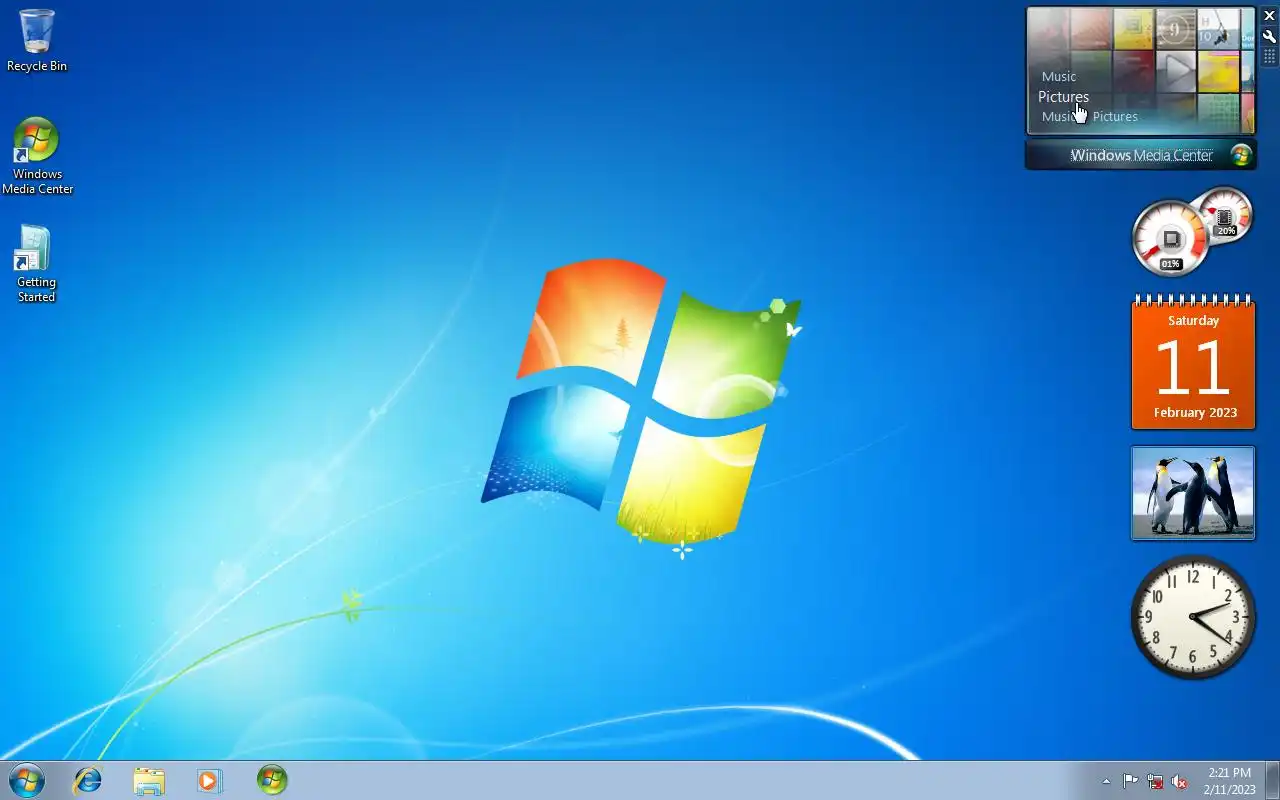Click the Windows logo on Media Center gadget
Viewport: 1280px width, 800px height.
[x=1241, y=155]
